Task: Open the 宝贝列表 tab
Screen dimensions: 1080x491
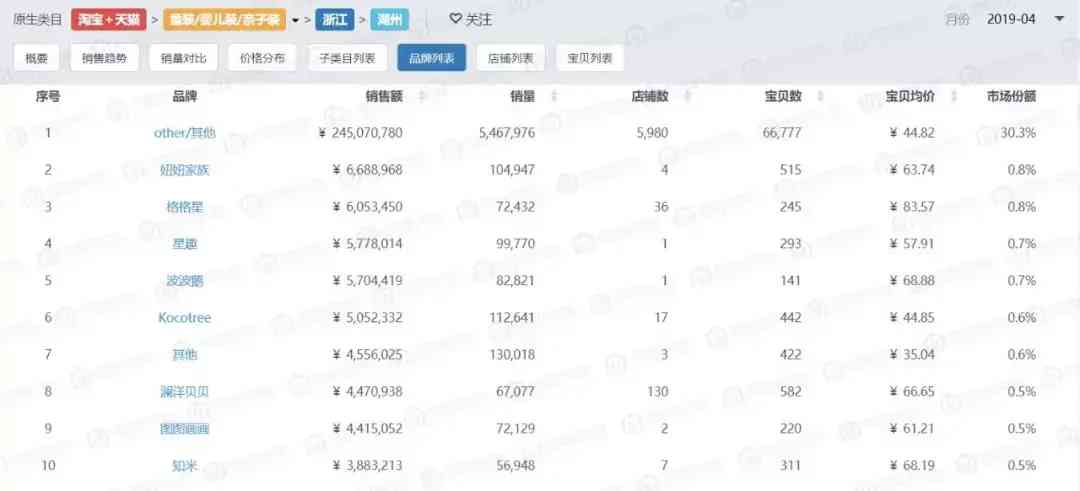Action: (590, 58)
